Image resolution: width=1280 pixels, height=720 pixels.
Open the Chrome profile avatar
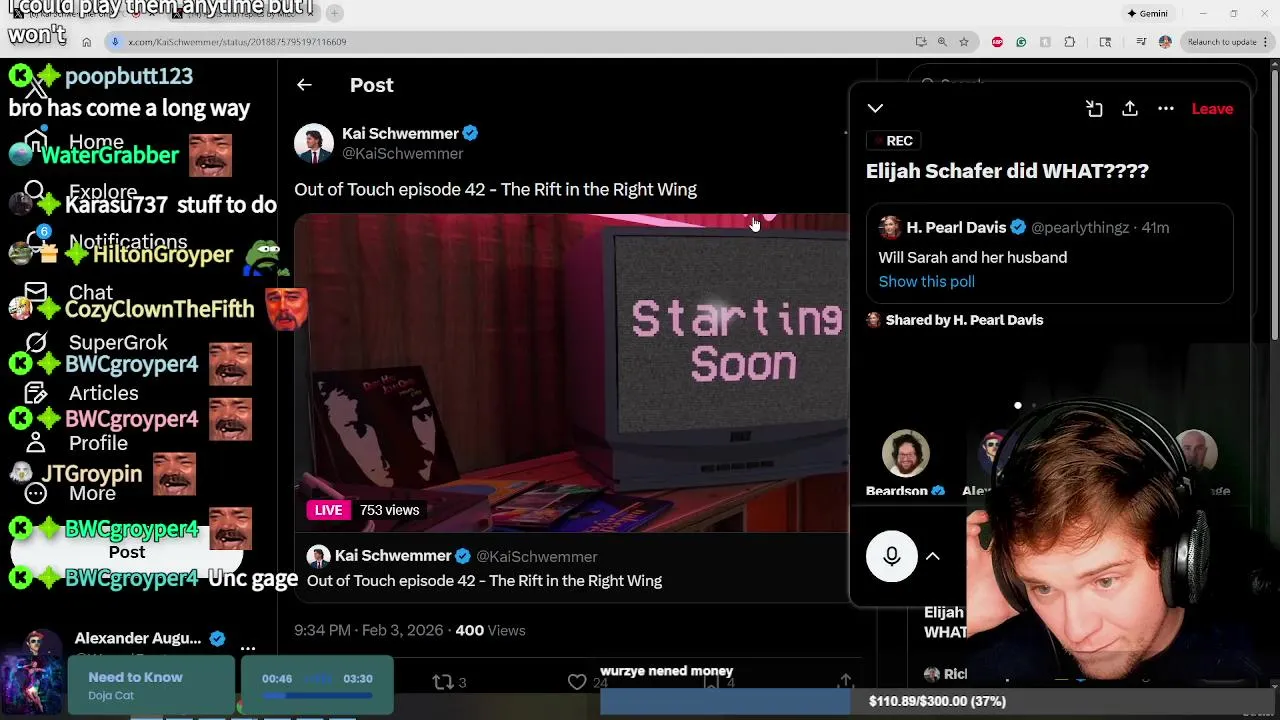click(x=1165, y=42)
